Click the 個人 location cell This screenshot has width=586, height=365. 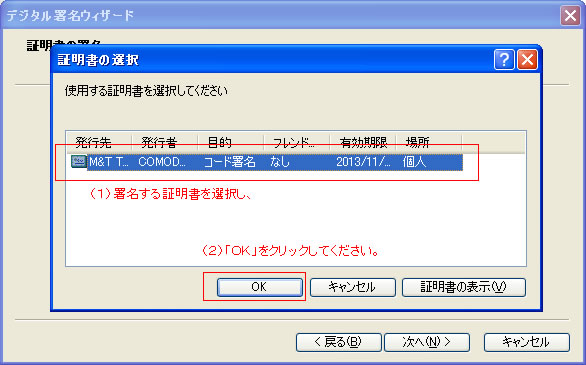pyautogui.click(x=414, y=162)
